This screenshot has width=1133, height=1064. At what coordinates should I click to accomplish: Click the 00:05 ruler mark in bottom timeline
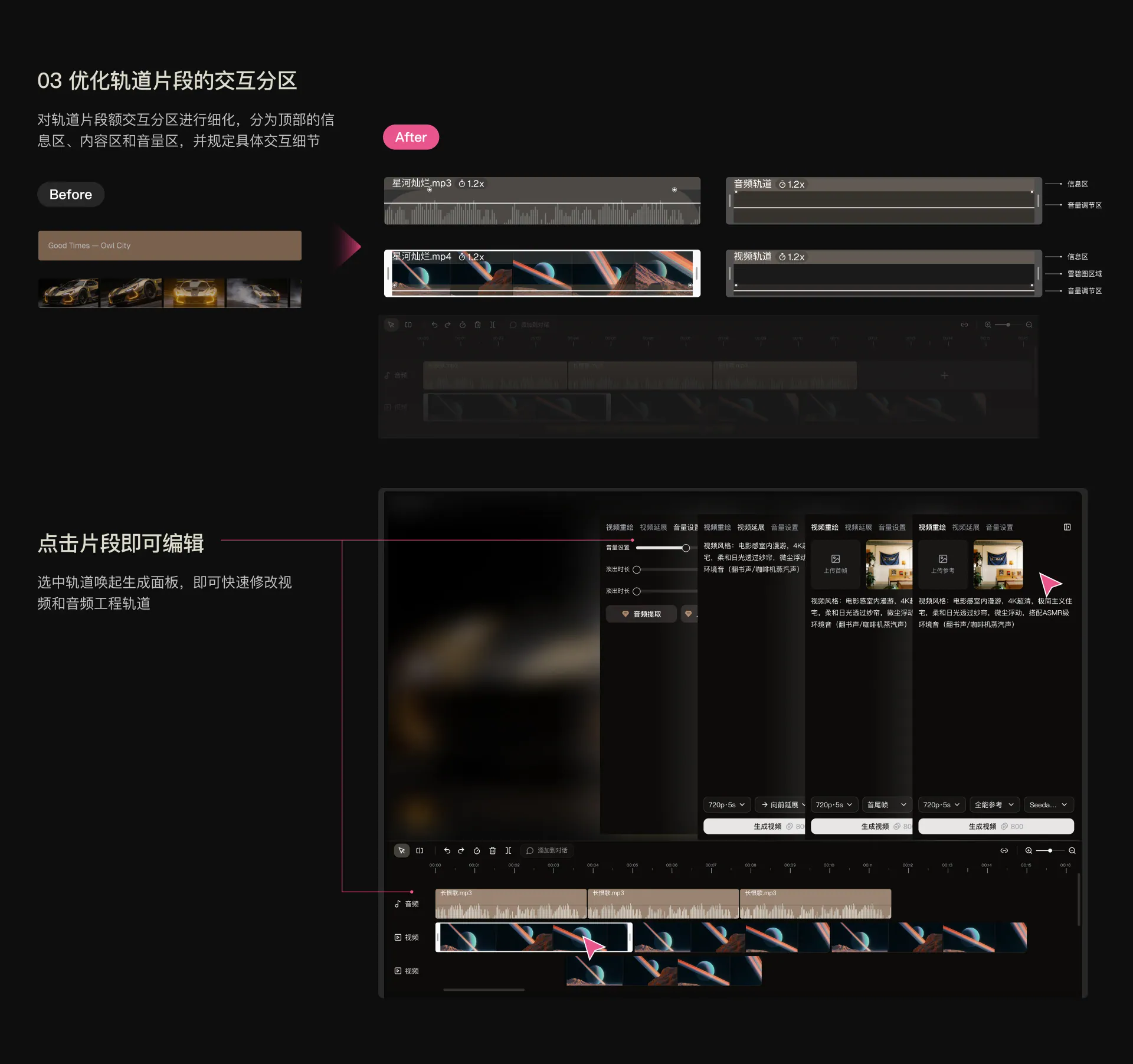(632, 867)
